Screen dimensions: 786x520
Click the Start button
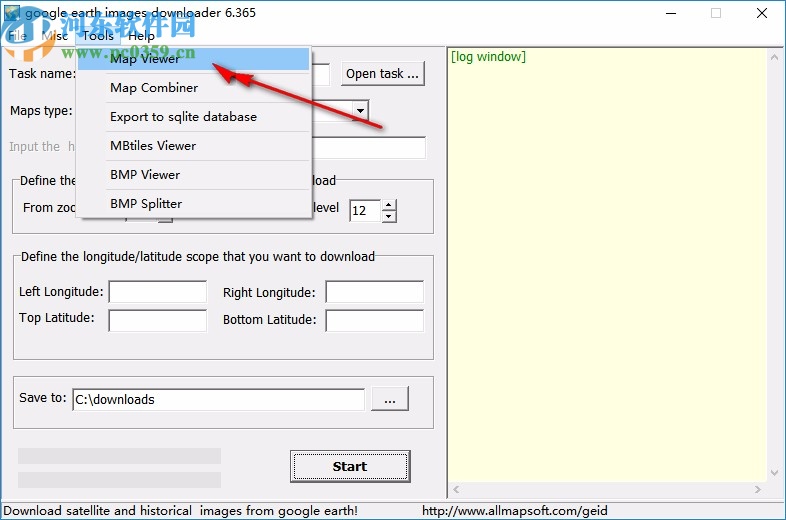tap(350, 466)
